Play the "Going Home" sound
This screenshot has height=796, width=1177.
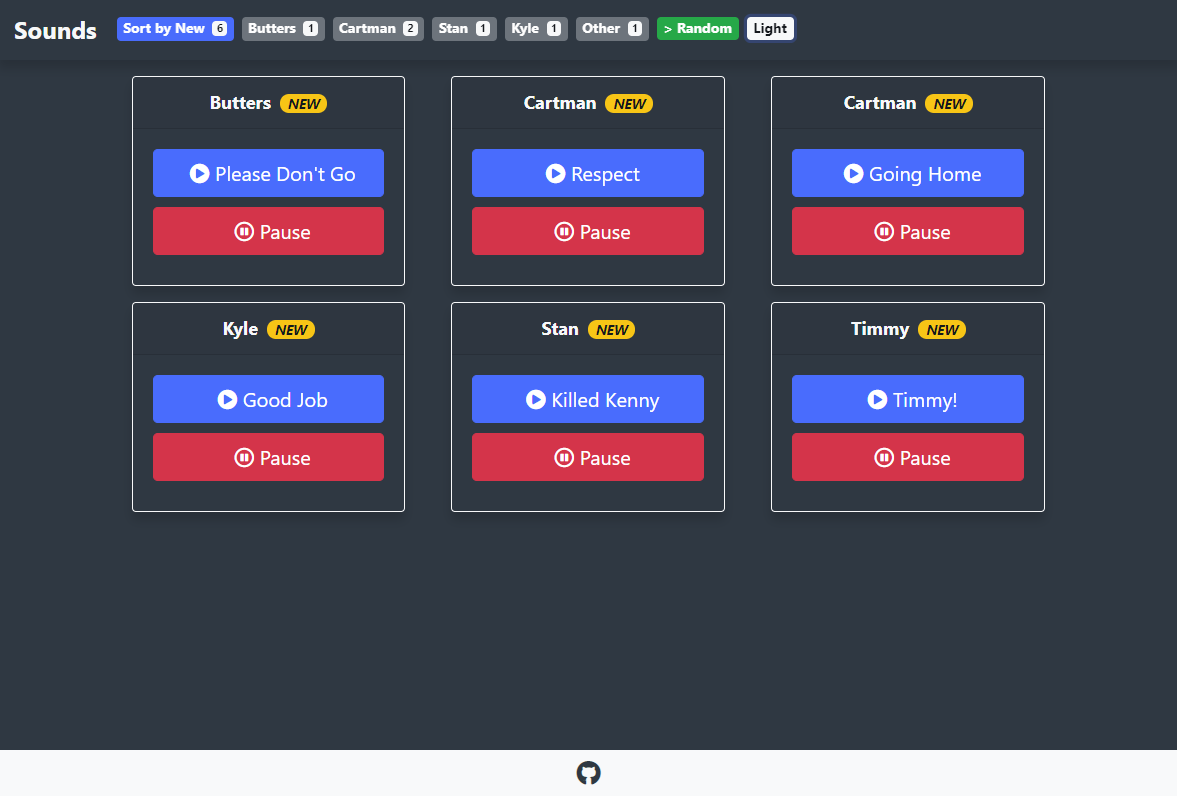908,173
